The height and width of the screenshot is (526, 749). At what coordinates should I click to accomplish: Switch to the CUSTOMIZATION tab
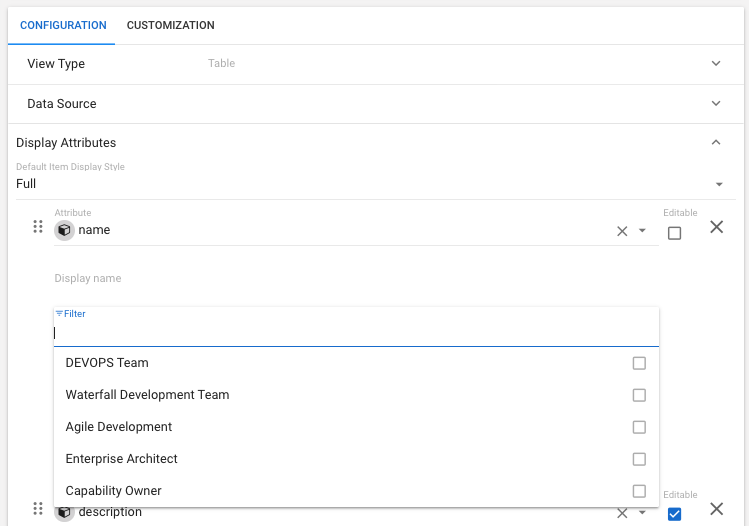click(170, 25)
